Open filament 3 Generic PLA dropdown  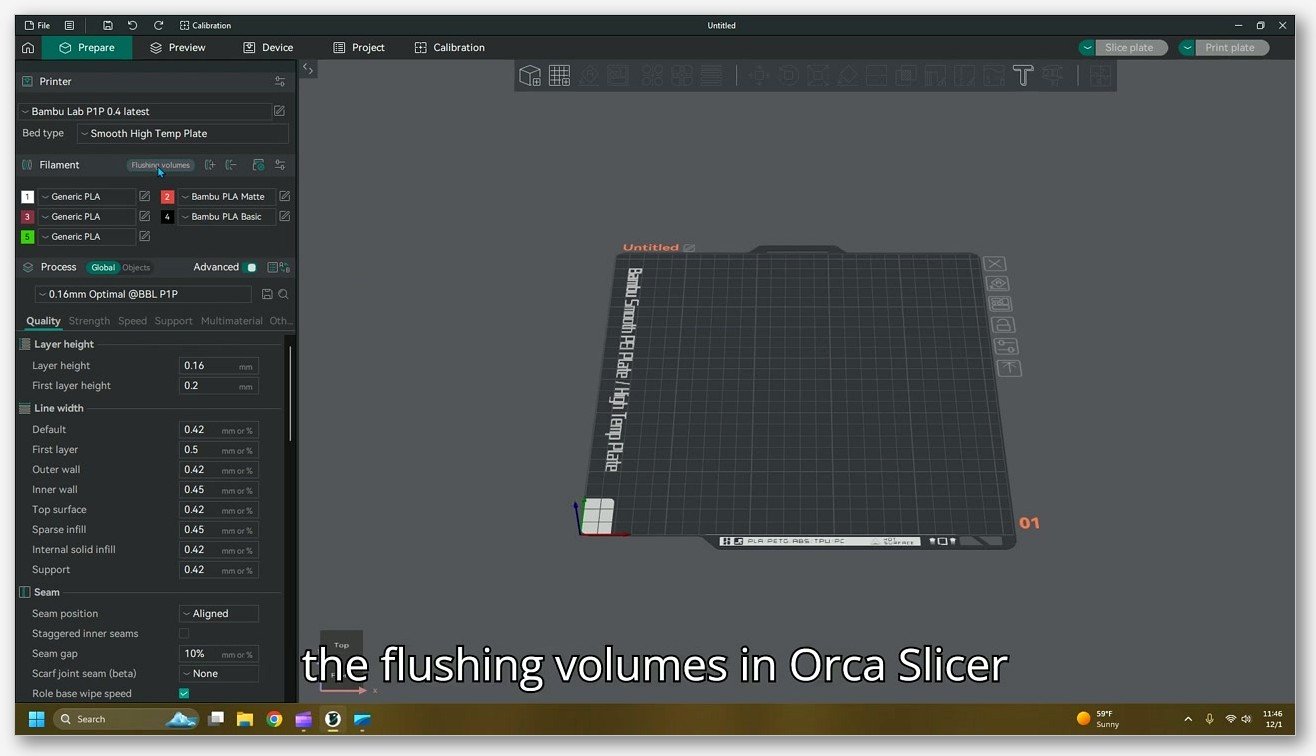click(86, 216)
